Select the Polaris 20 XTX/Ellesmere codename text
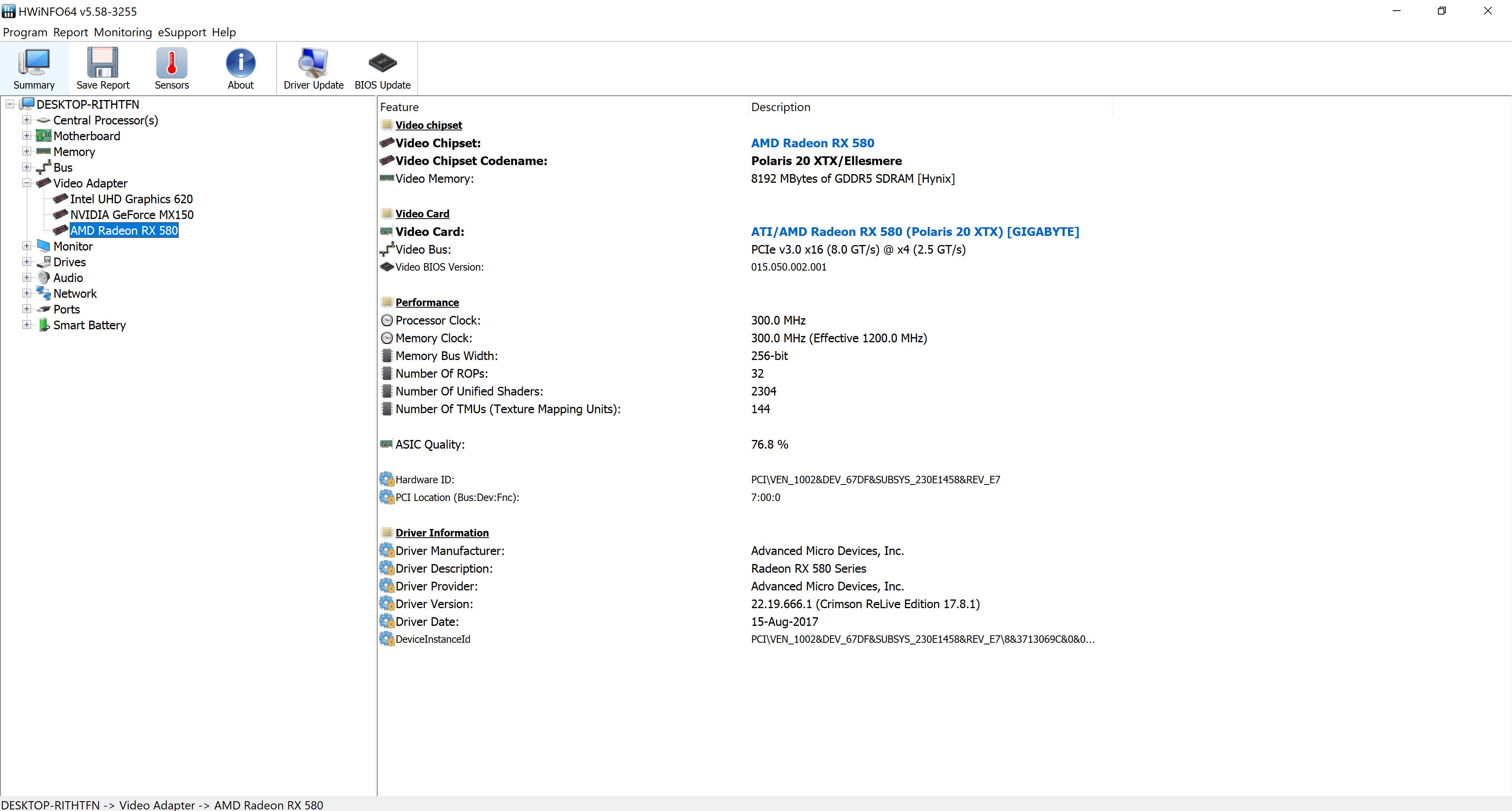Screen dimensions: 1512x811 click(826, 160)
